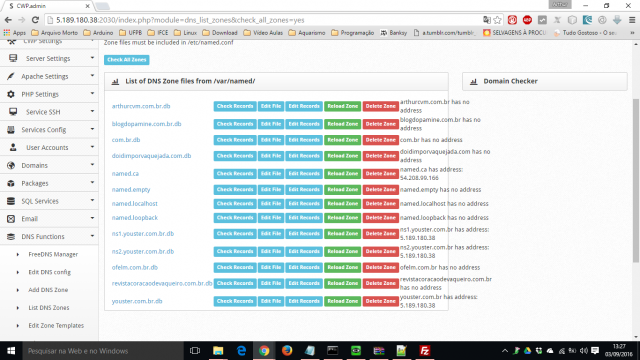This screenshot has height=360, width=640.
Task: Delete Zone for youster.com.br.db
Action: click(380, 301)
